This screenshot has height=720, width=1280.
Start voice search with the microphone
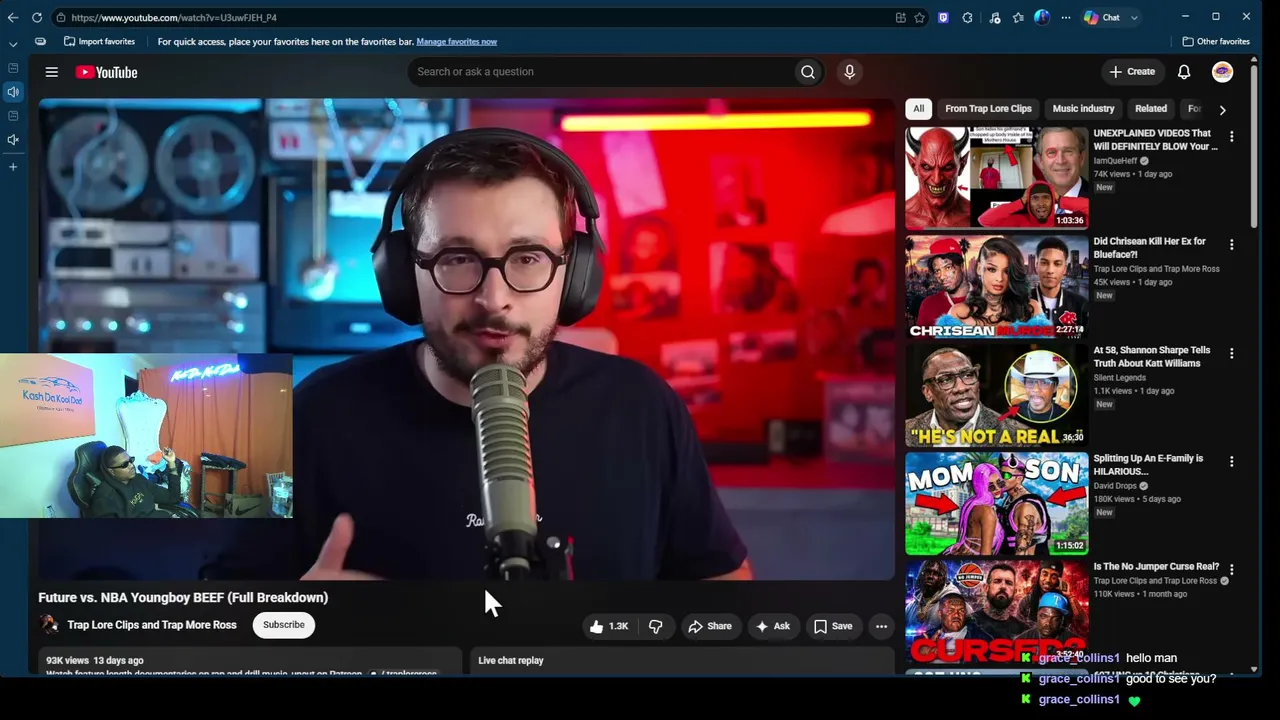pos(849,72)
